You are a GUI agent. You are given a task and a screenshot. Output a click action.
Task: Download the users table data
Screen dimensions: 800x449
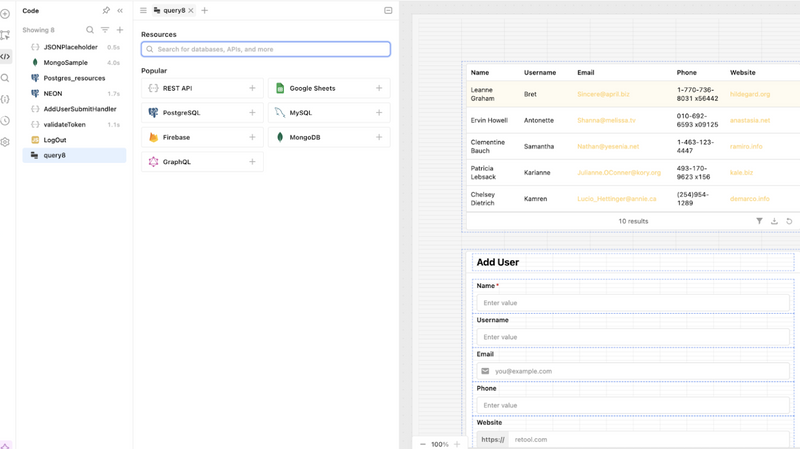click(774, 221)
